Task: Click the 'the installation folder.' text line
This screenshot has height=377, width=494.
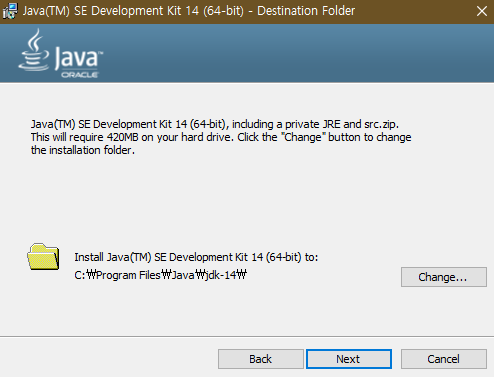Action: tap(83, 150)
